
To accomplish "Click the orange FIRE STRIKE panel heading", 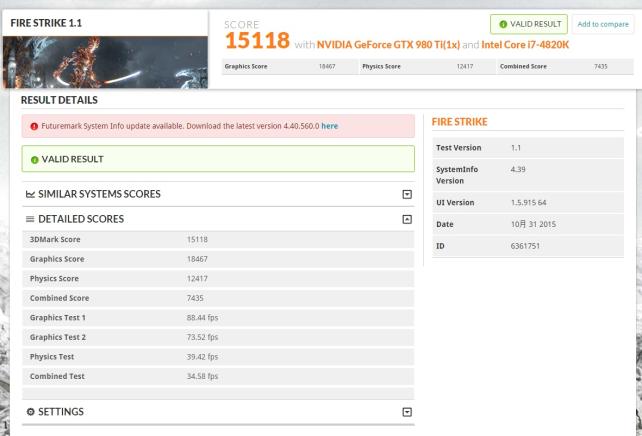I will pyautogui.click(x=459, y=122).
